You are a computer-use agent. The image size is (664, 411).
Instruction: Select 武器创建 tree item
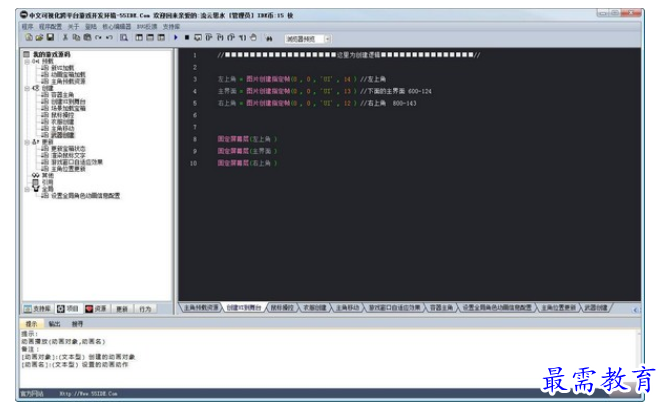pos(62,135)
